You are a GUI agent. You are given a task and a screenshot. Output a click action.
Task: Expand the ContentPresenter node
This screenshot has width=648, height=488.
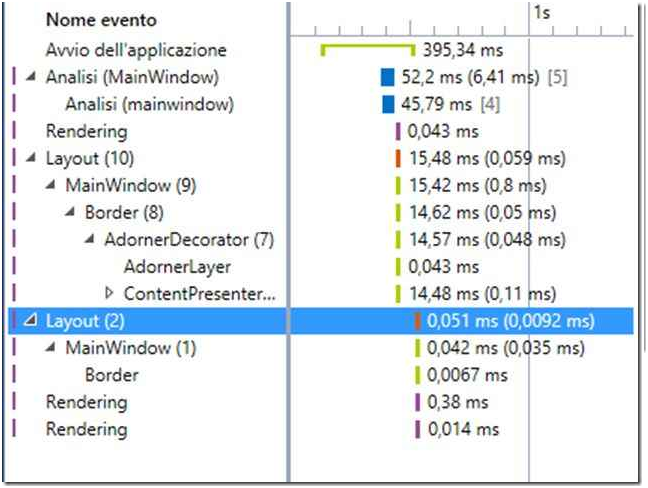[109, 293]
